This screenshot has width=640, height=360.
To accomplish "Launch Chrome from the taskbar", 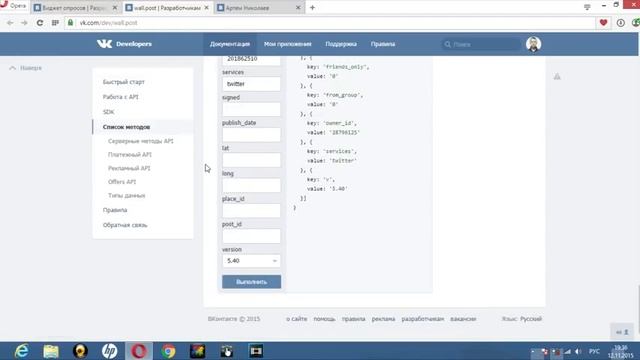I will click(168, 351).
